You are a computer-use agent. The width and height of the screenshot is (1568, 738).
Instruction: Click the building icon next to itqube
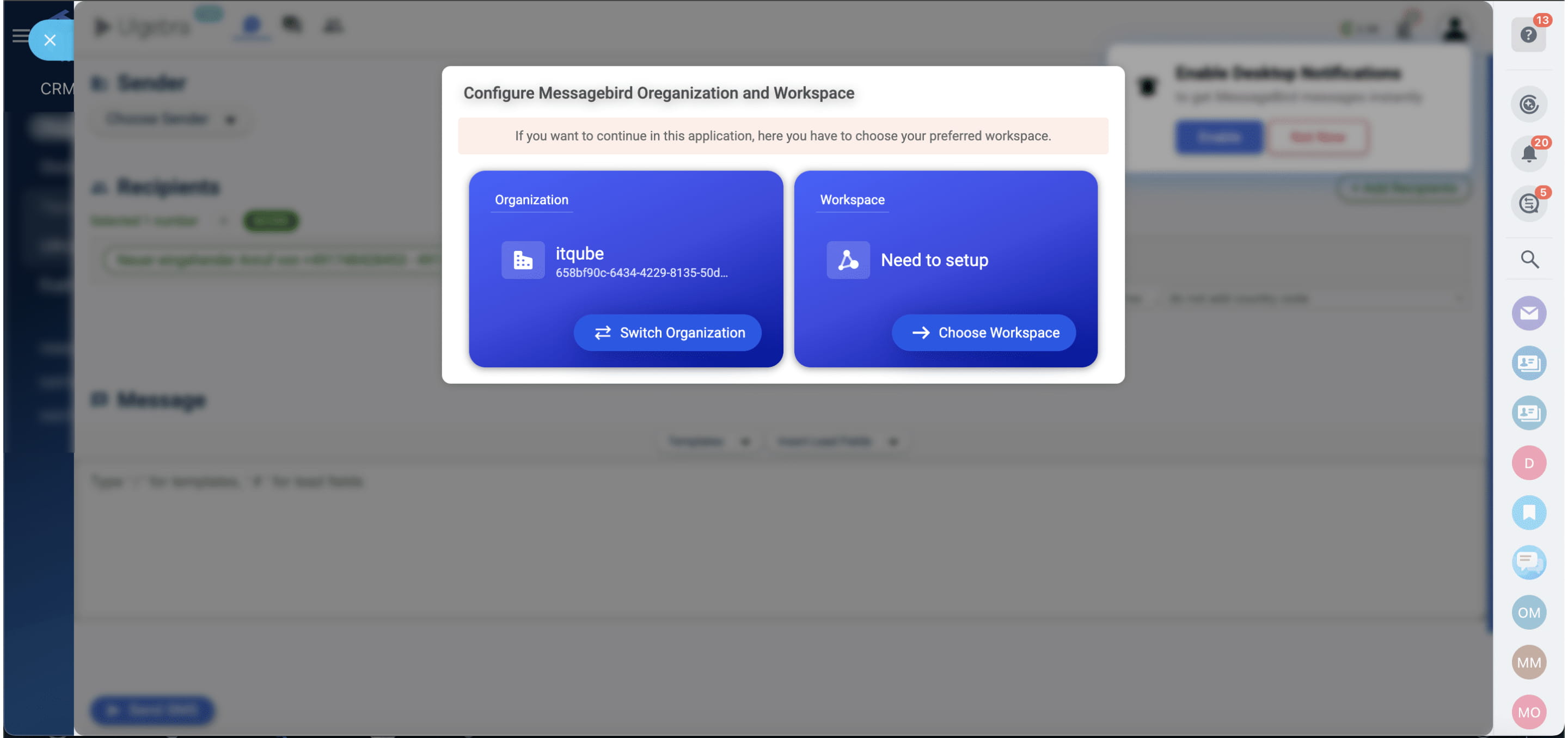point(523,260)
